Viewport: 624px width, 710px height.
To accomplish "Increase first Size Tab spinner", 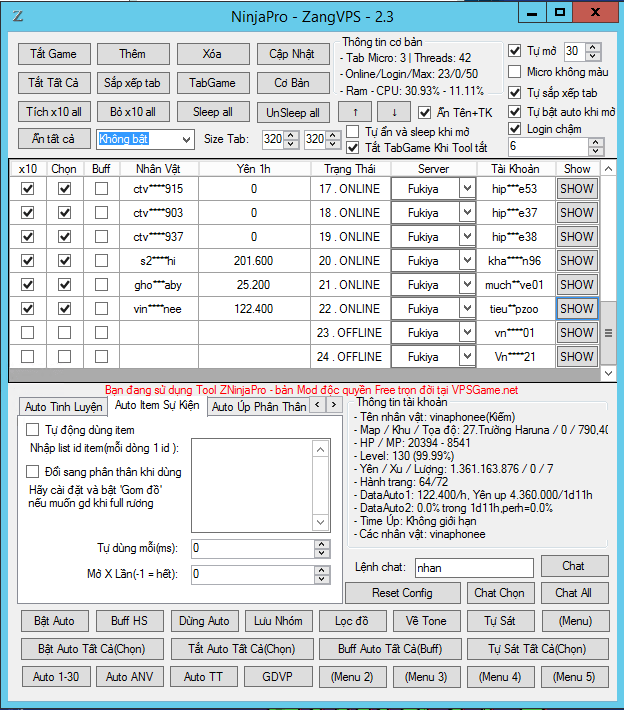I will pos(292,135).
